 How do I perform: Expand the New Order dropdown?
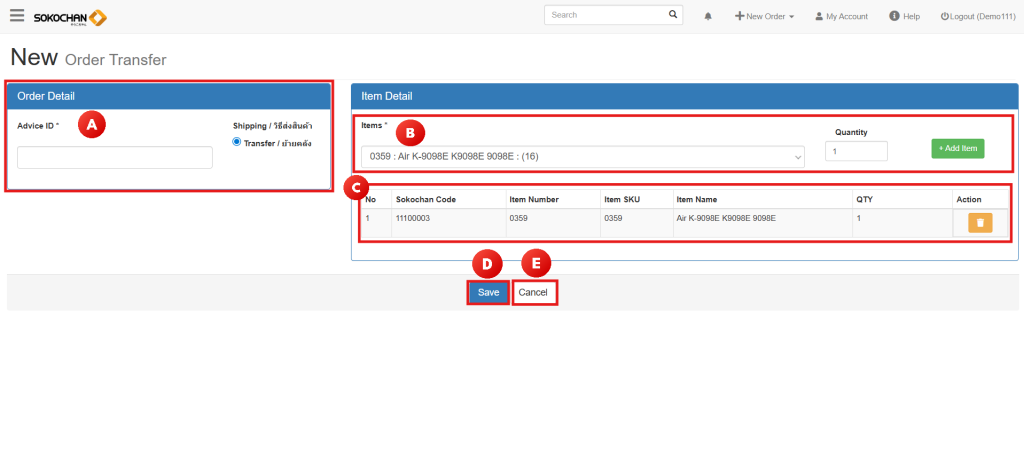click(765, 17)
